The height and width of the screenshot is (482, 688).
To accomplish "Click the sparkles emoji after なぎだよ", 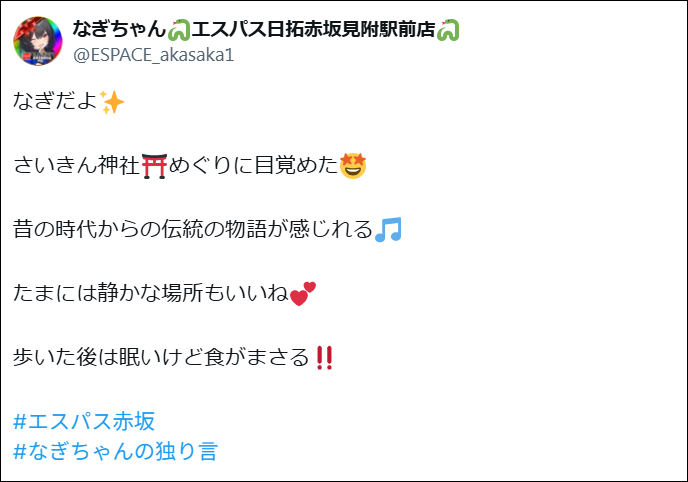I will [x=112, y=102].
